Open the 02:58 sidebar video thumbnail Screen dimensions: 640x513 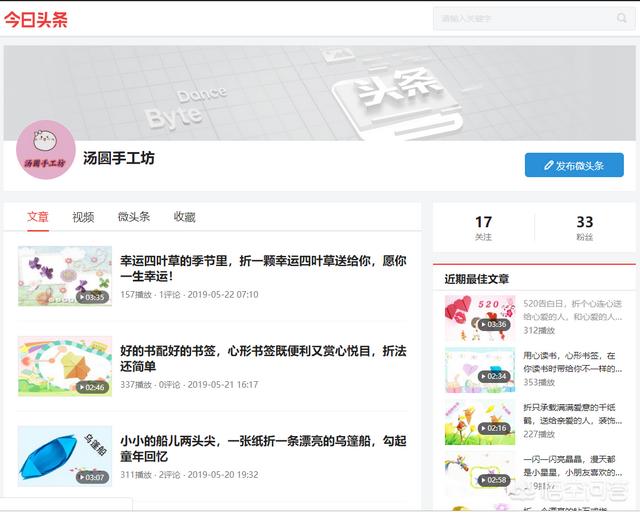pos(480,473)
